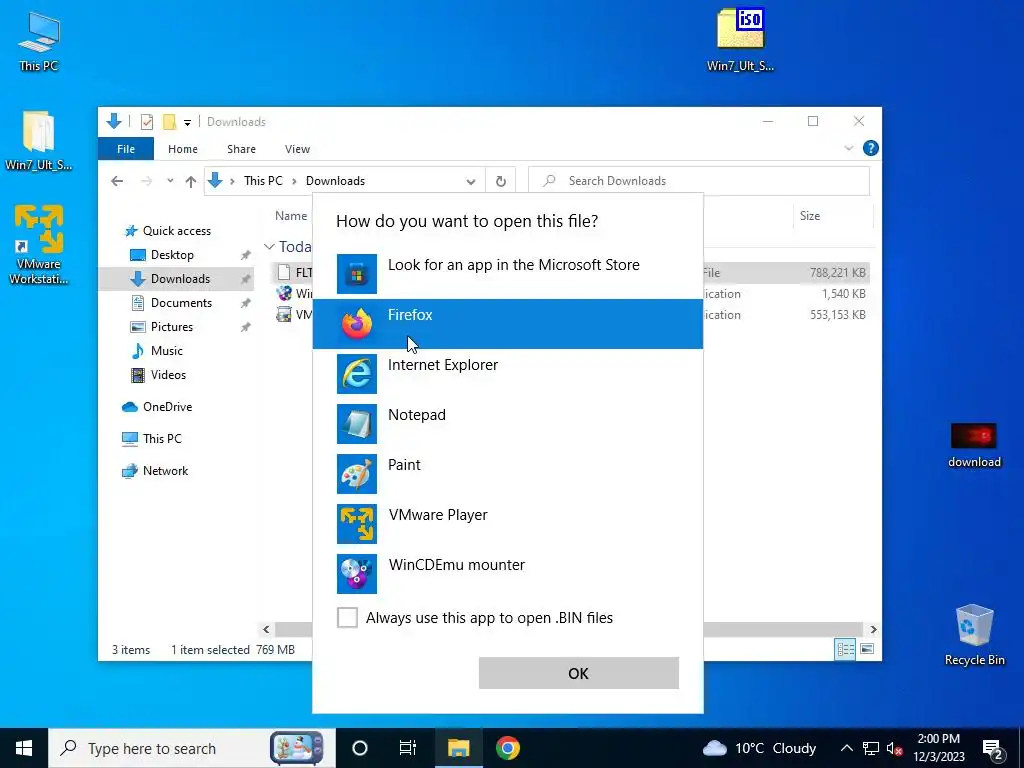
Task: Show hidden system tray icons
Action: [846, 748]
